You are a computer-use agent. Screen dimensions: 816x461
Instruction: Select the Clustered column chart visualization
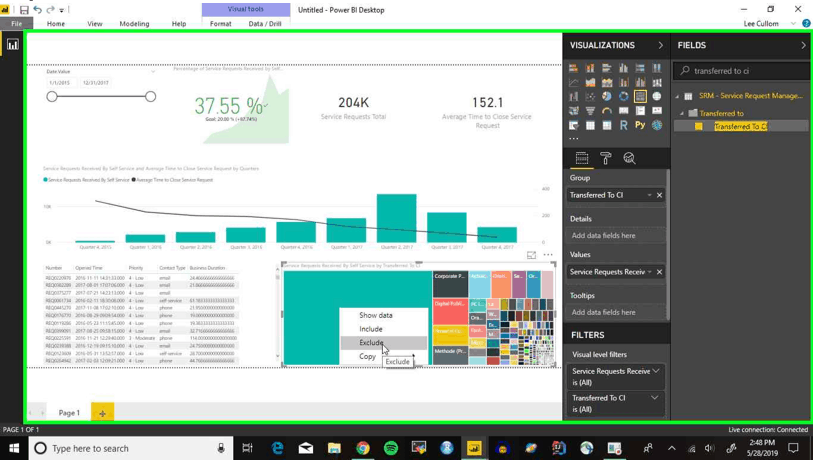623,68
